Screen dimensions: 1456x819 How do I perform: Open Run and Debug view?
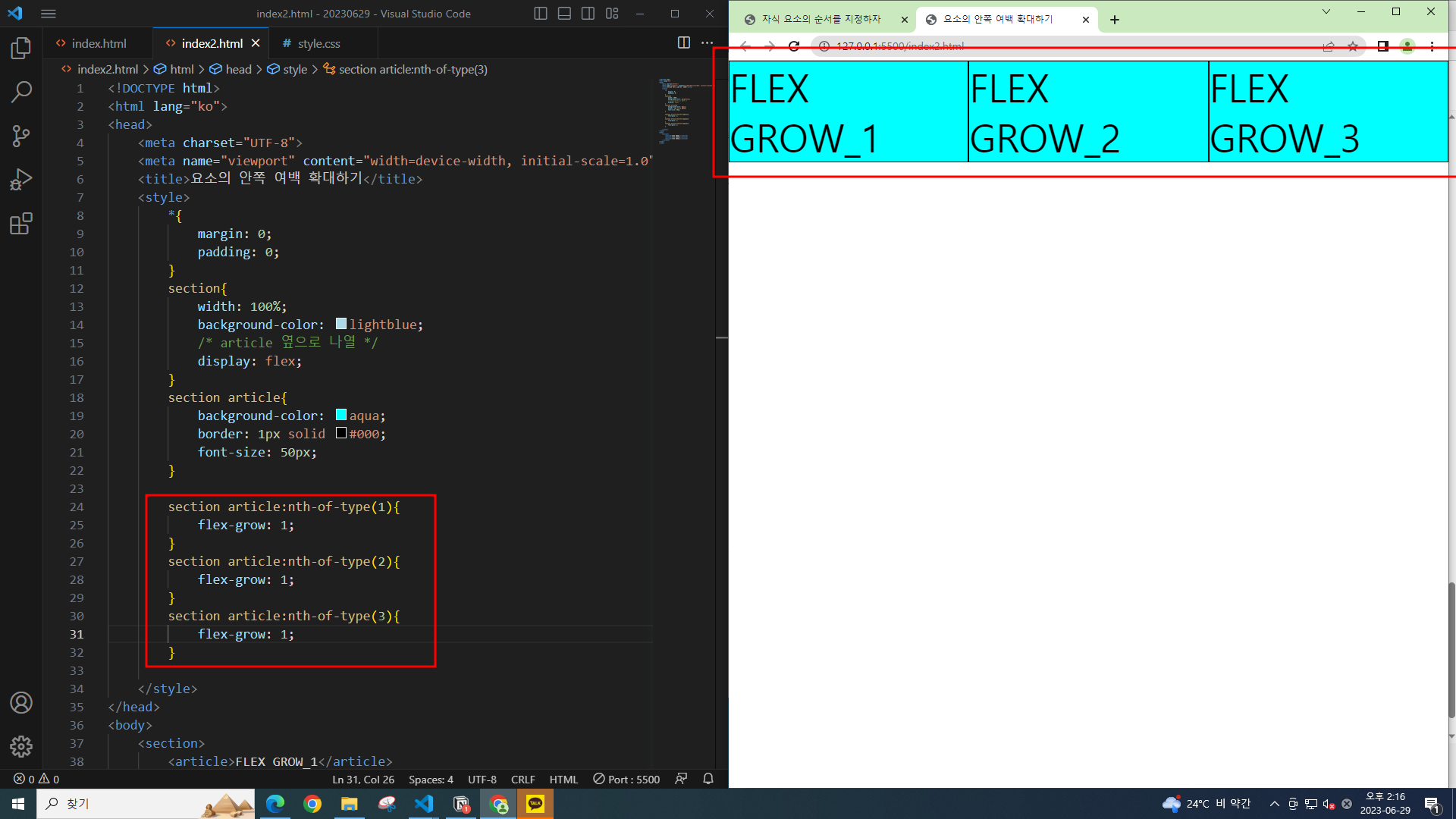(21, 180)
